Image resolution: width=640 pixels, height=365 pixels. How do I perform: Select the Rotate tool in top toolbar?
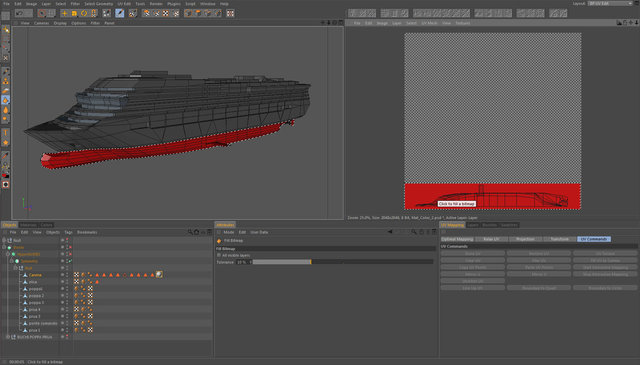[84, 13]
